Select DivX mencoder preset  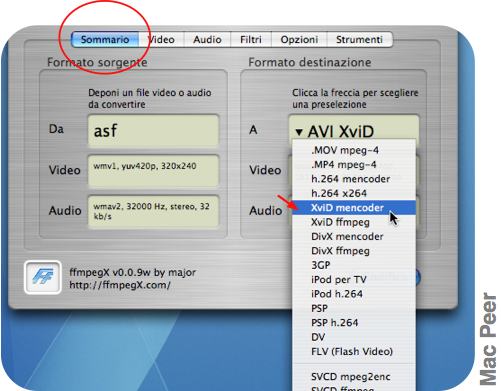(x=354, y=236)
